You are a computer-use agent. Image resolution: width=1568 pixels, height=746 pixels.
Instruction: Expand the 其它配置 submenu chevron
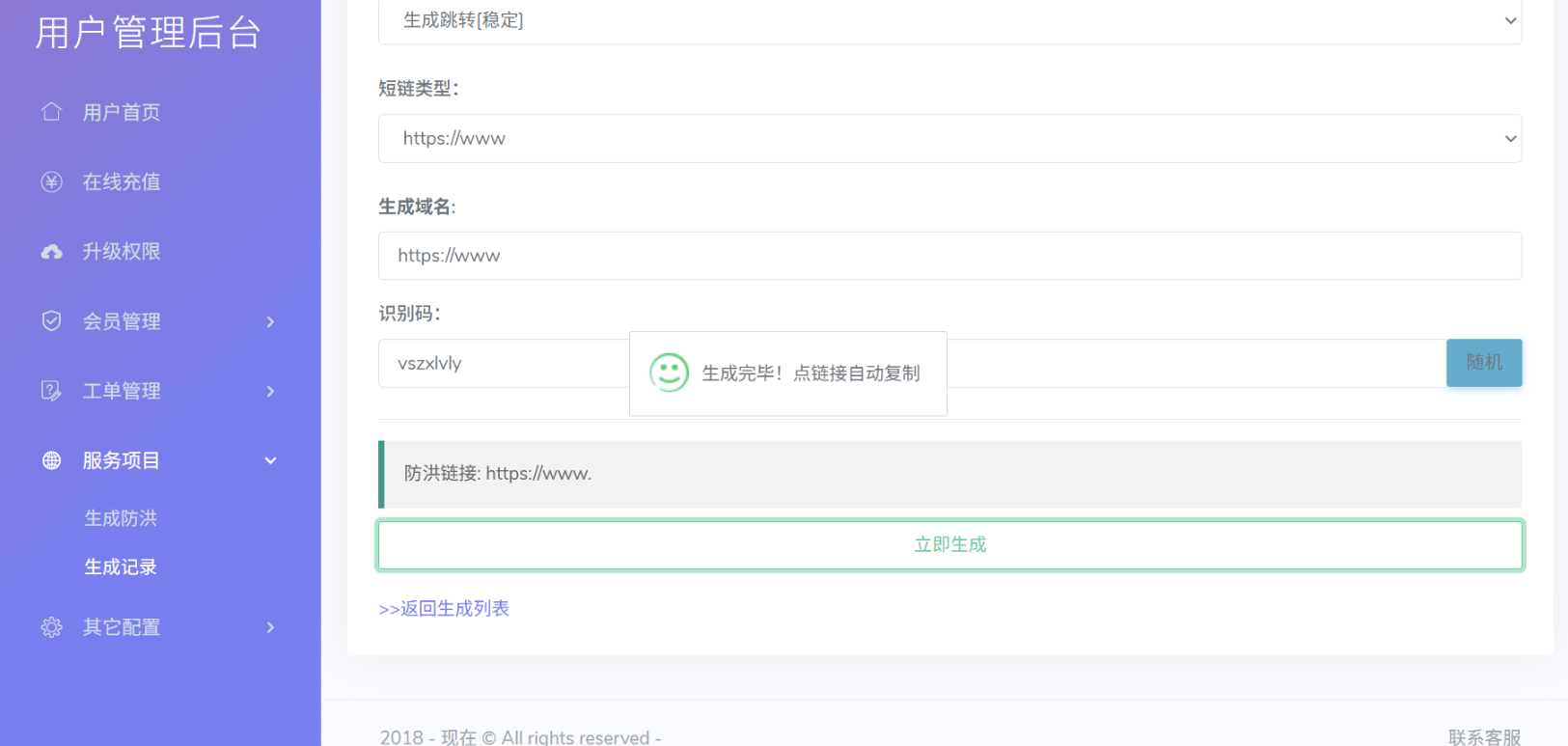tap(270, 627)
